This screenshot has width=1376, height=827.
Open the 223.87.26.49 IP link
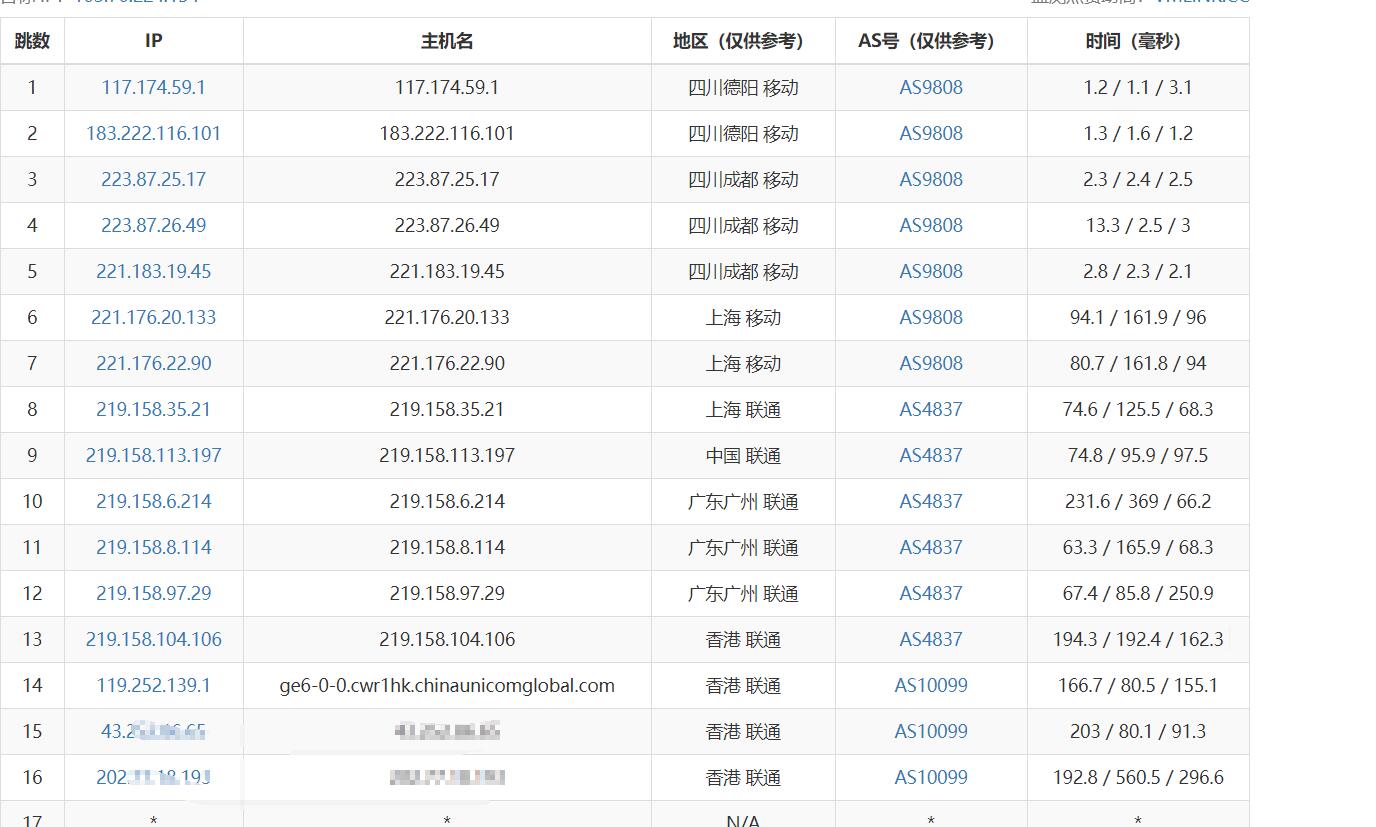(x=153, y=225)
